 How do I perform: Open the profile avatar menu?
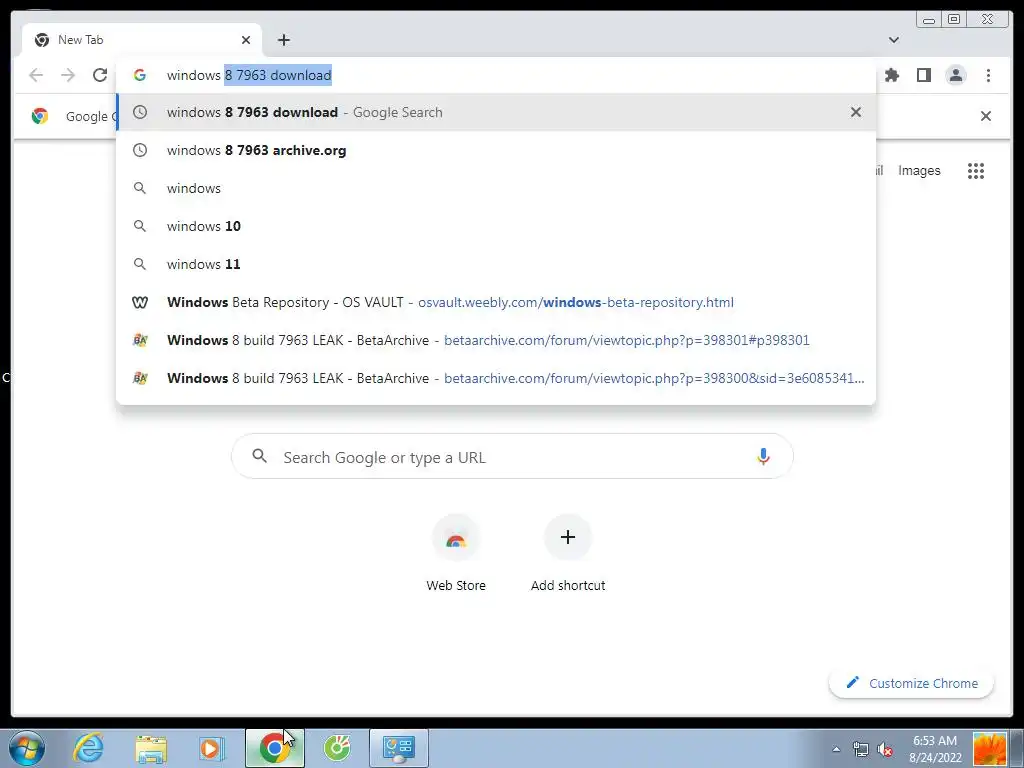956,75
